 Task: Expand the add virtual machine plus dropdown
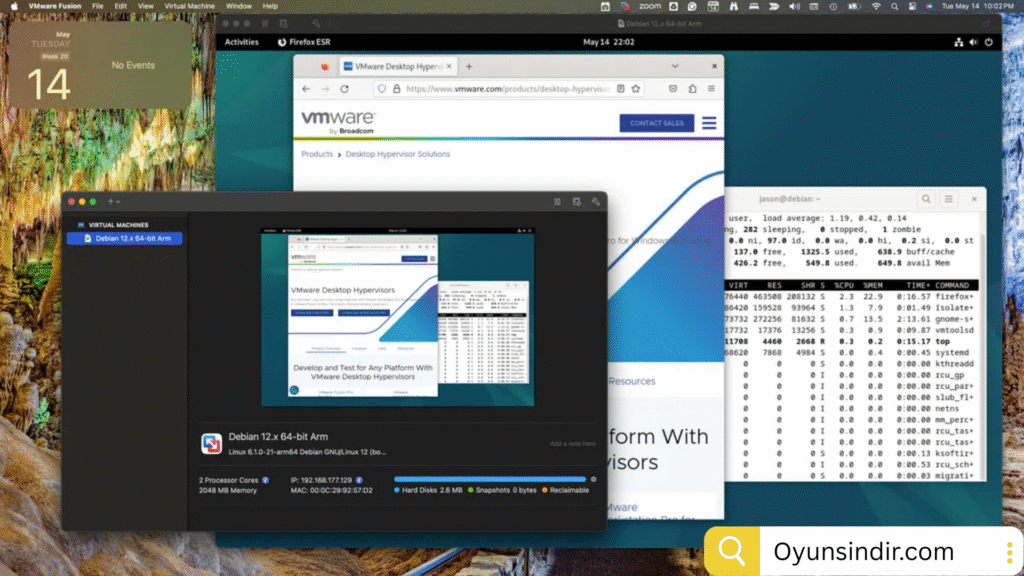coord(114,201)
